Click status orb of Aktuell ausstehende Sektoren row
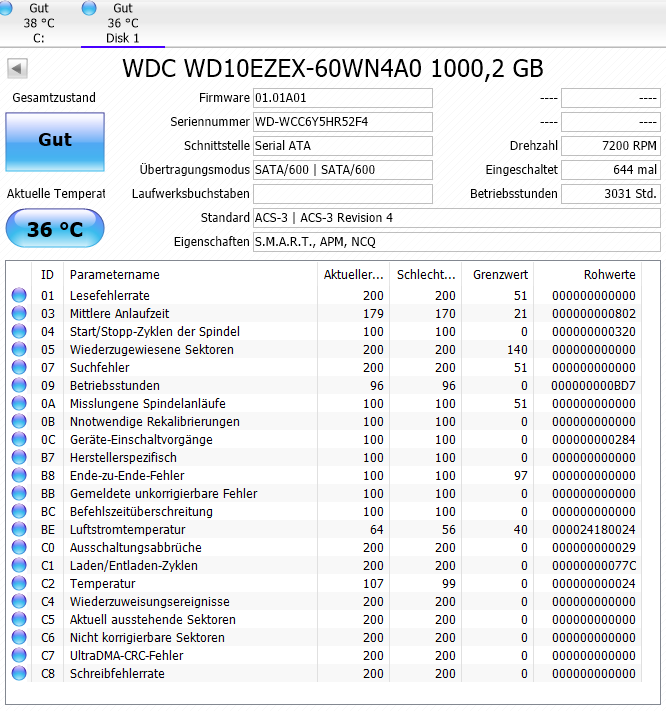 pyautogui.click(x=19, y=619)
